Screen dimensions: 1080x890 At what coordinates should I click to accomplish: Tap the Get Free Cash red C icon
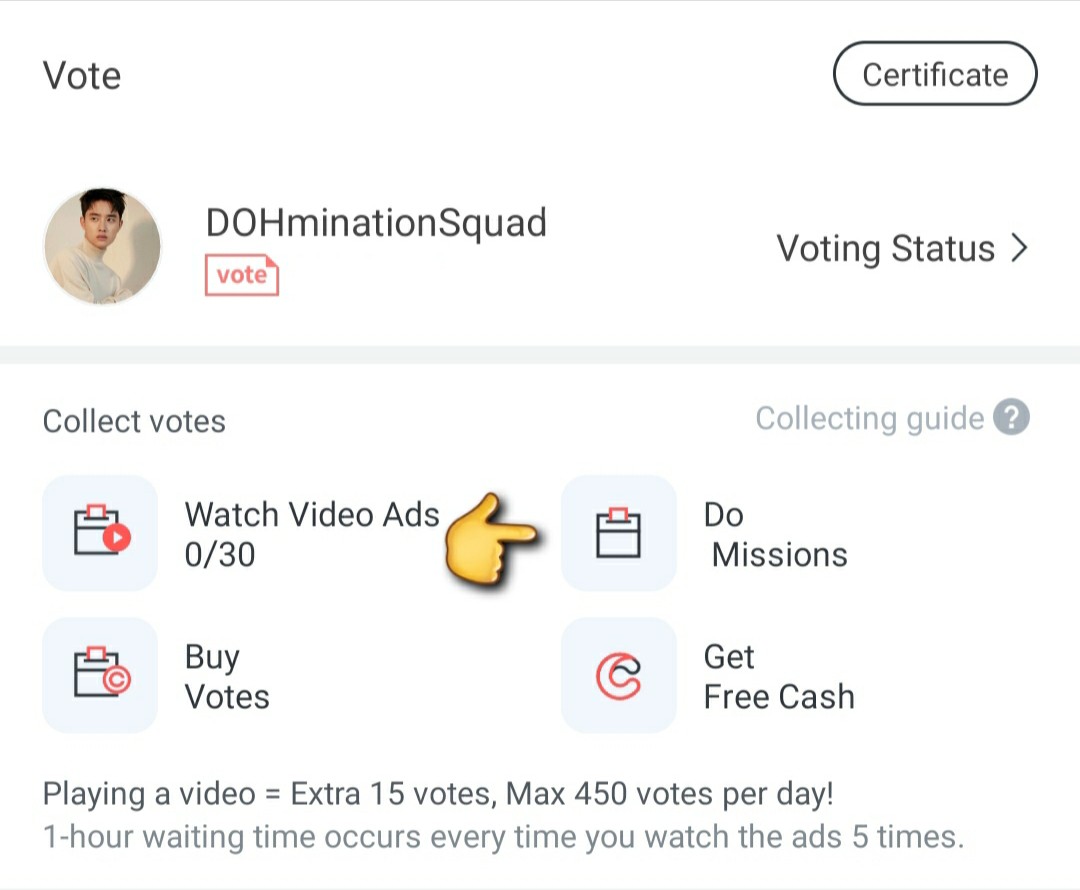tap(619, 674)
